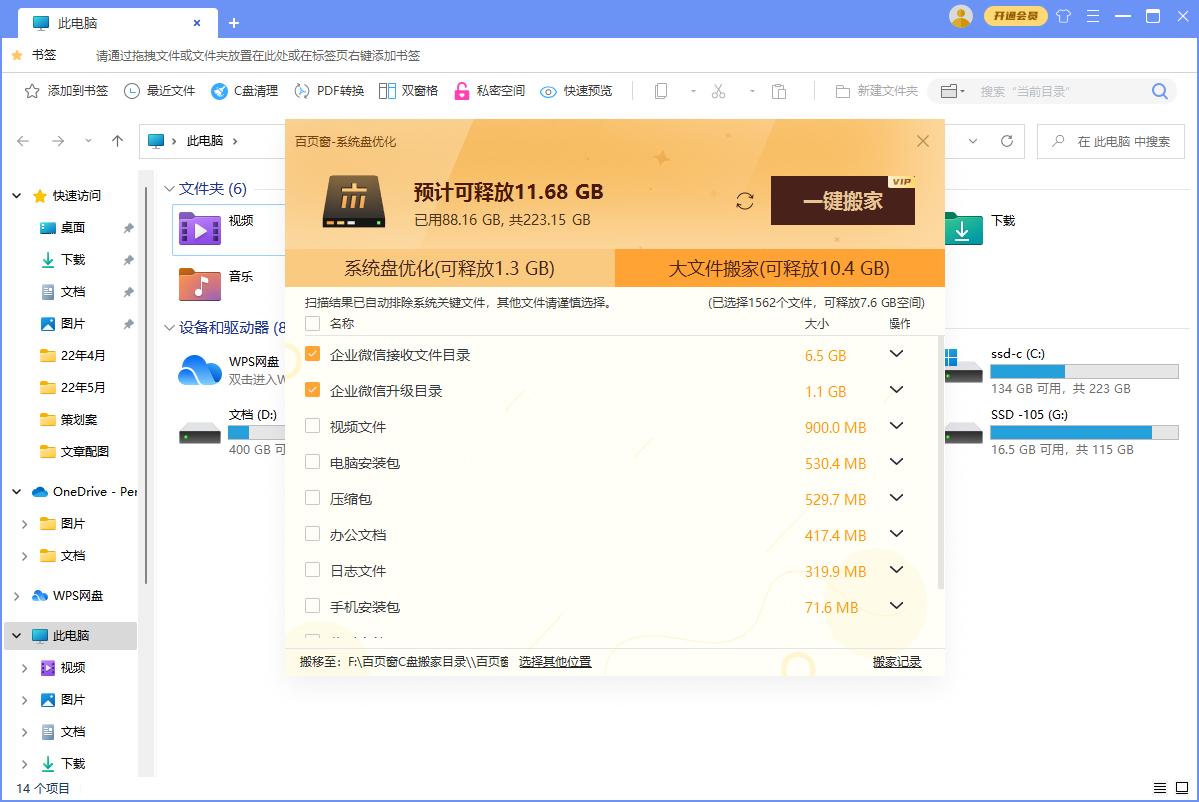Expand the 日志文件 row details
The height and width of the screenshot is (802, 1199).
(x=897, y=570)
